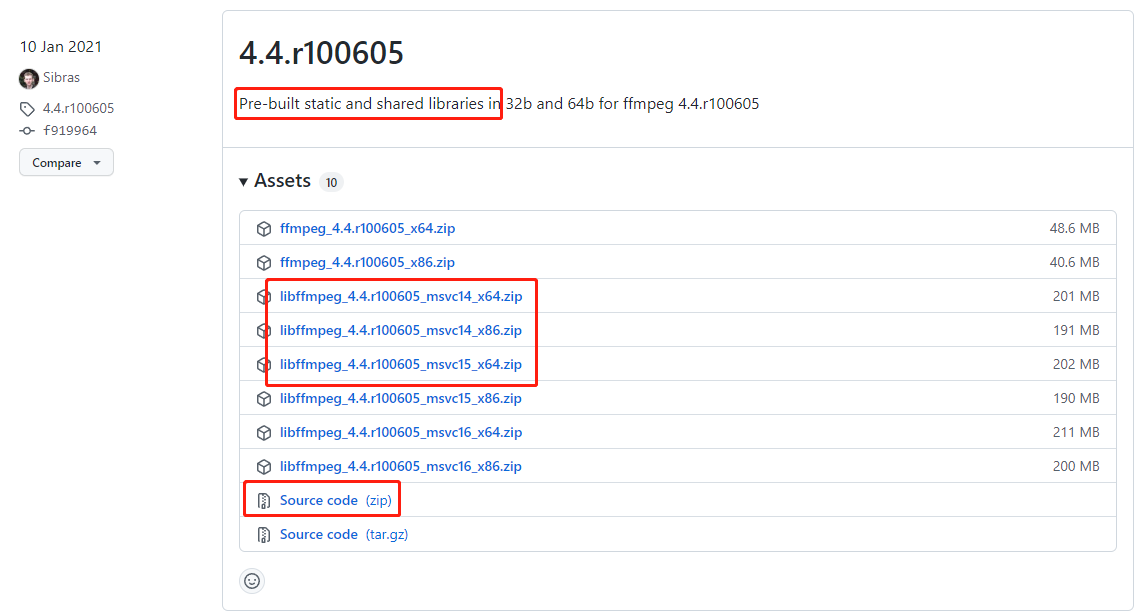Download libffmpeg_4.4.r100605_msvc15_x64.zip
The image size is (1147, 616).
tap(400, 365)
